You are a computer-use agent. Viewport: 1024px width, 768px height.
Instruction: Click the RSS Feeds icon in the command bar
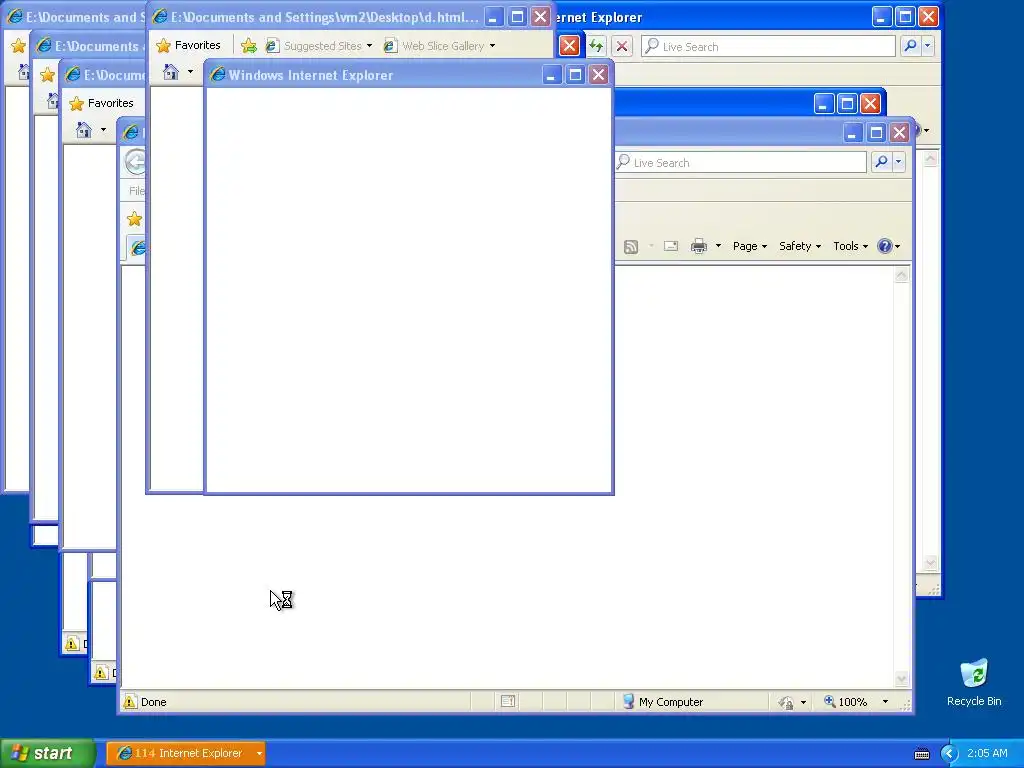(x=631, y=246)
